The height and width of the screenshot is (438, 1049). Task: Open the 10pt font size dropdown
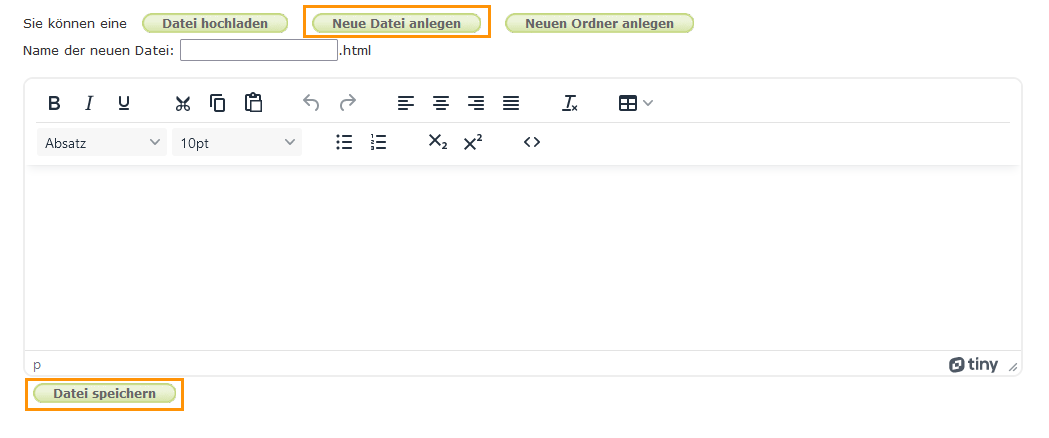pos(237,142)
